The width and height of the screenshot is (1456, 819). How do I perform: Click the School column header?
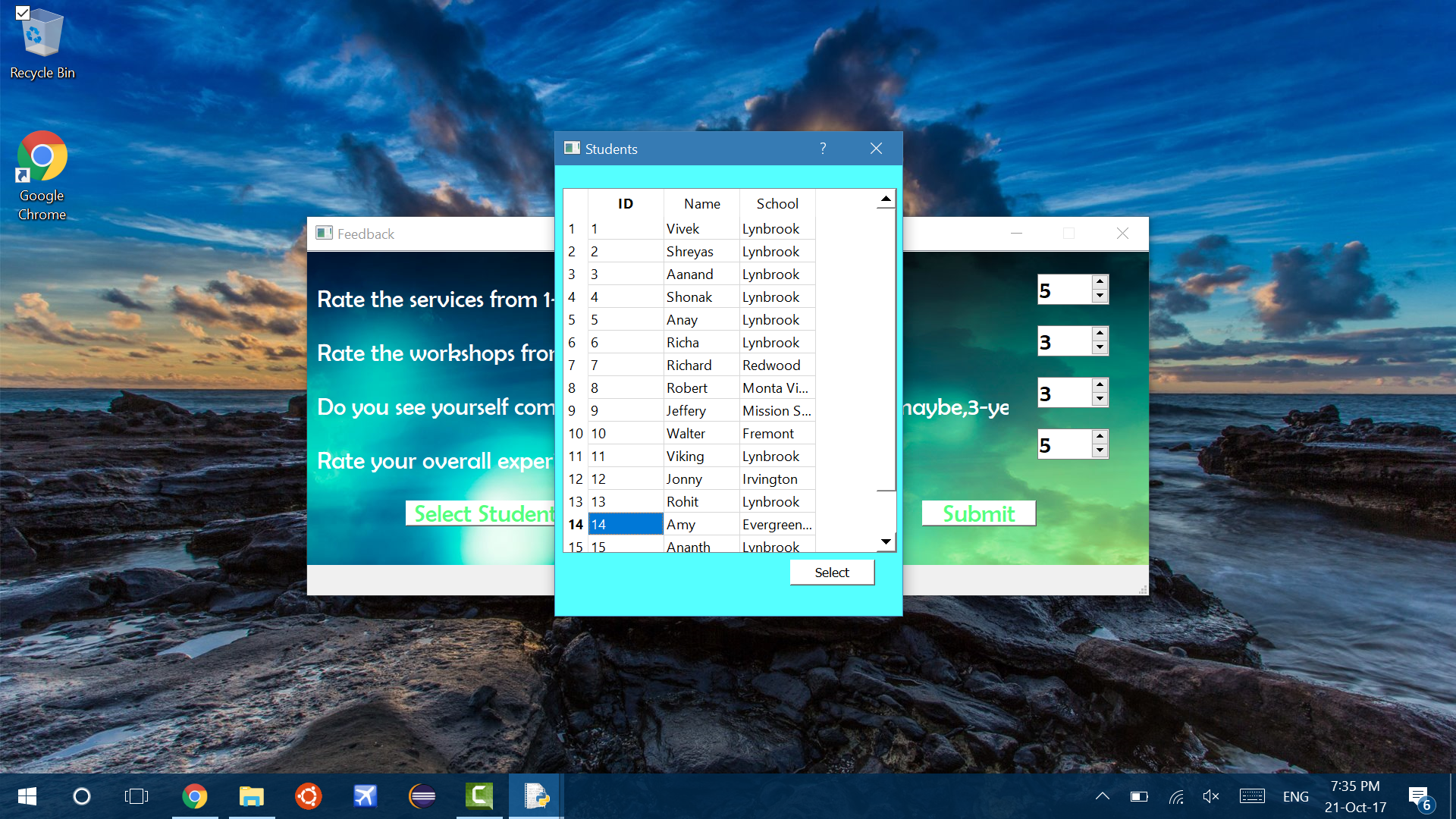pos(777,203)
